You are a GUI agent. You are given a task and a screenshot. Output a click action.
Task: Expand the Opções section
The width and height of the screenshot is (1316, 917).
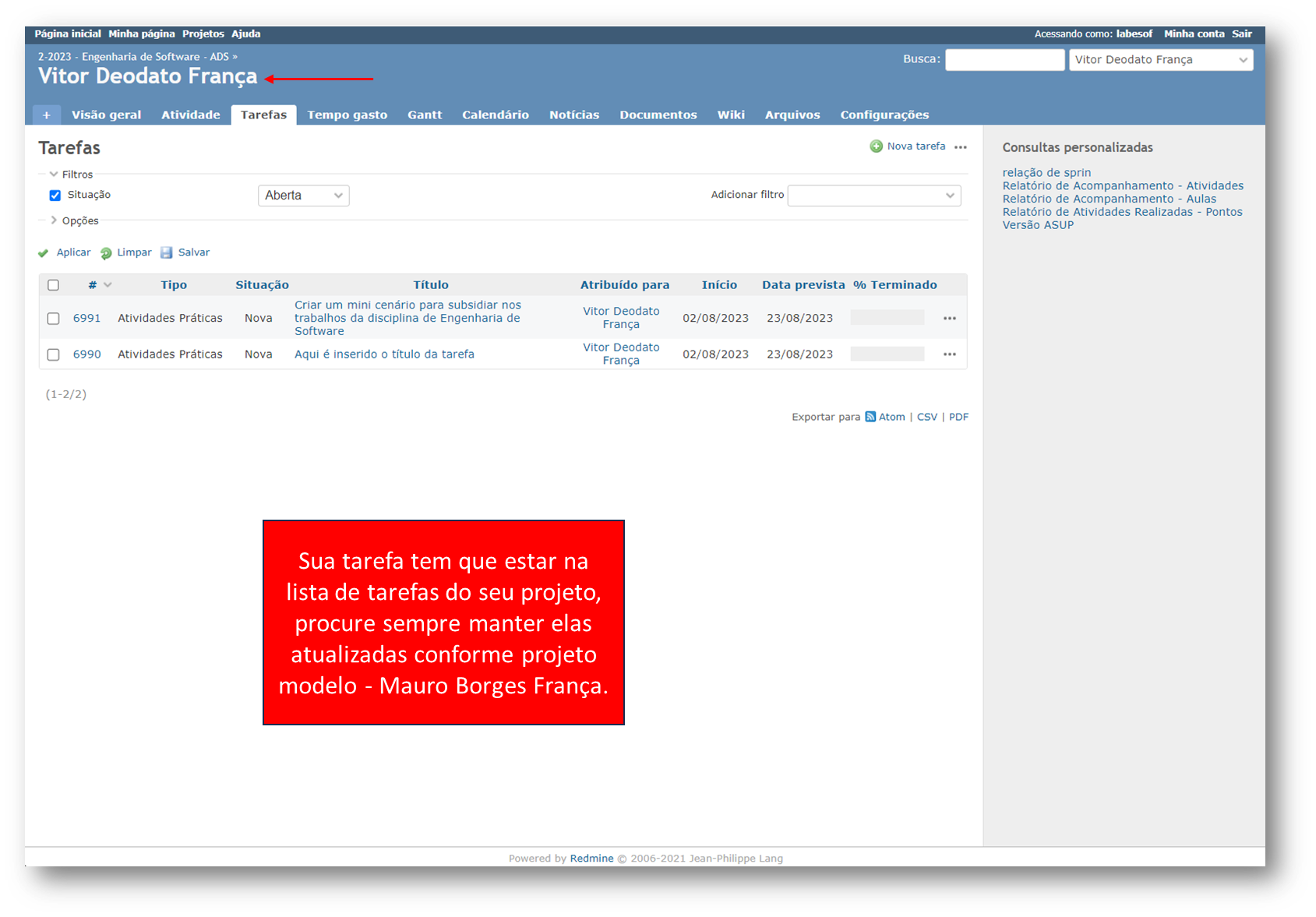[74, 220]
